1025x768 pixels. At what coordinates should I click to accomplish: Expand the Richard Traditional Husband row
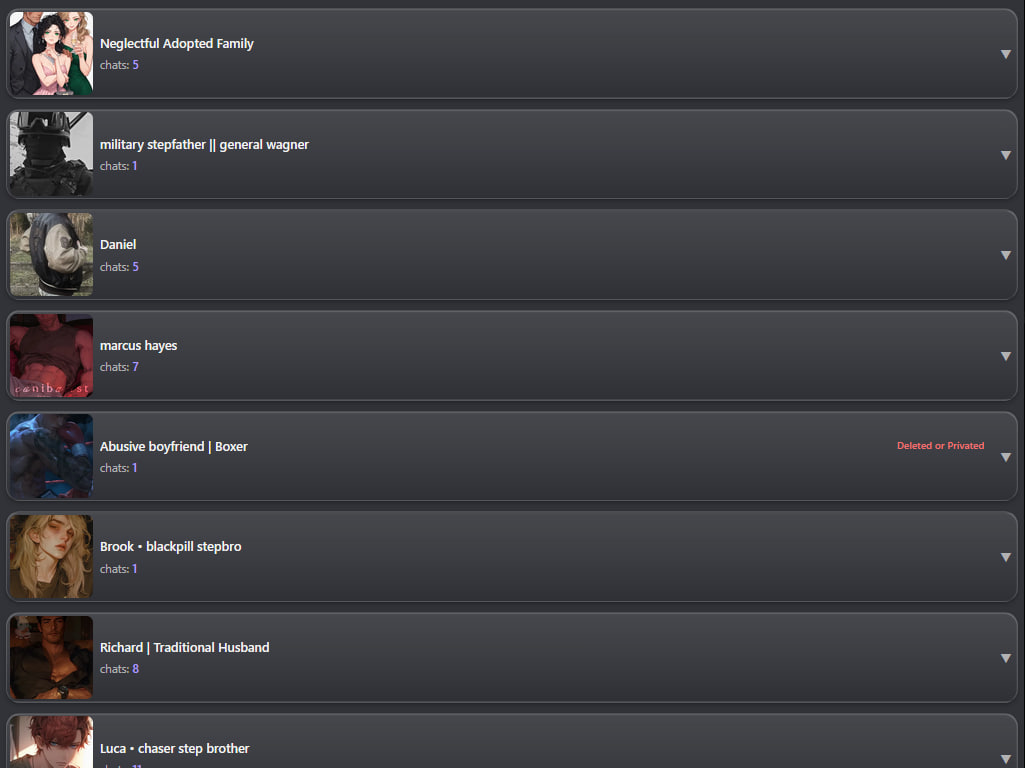tap(1005, 658)
